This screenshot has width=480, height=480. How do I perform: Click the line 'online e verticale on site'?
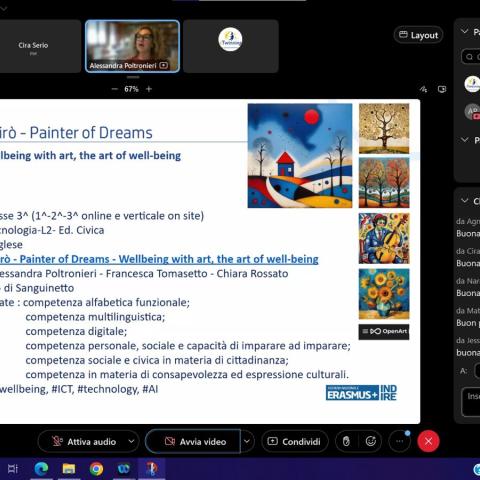[x=142, y=216]
